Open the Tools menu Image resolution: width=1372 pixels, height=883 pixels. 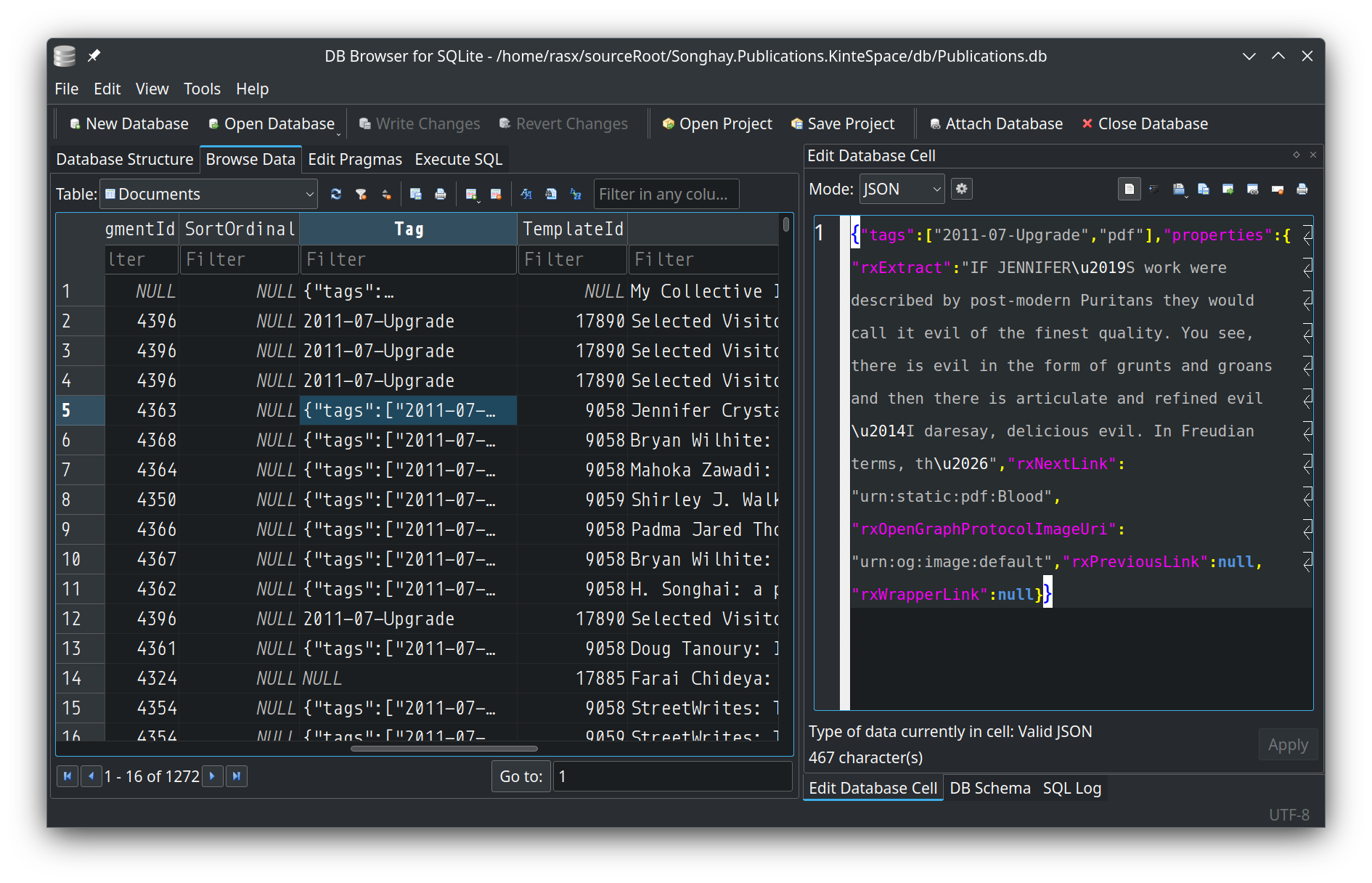click(x=202, y=89)
